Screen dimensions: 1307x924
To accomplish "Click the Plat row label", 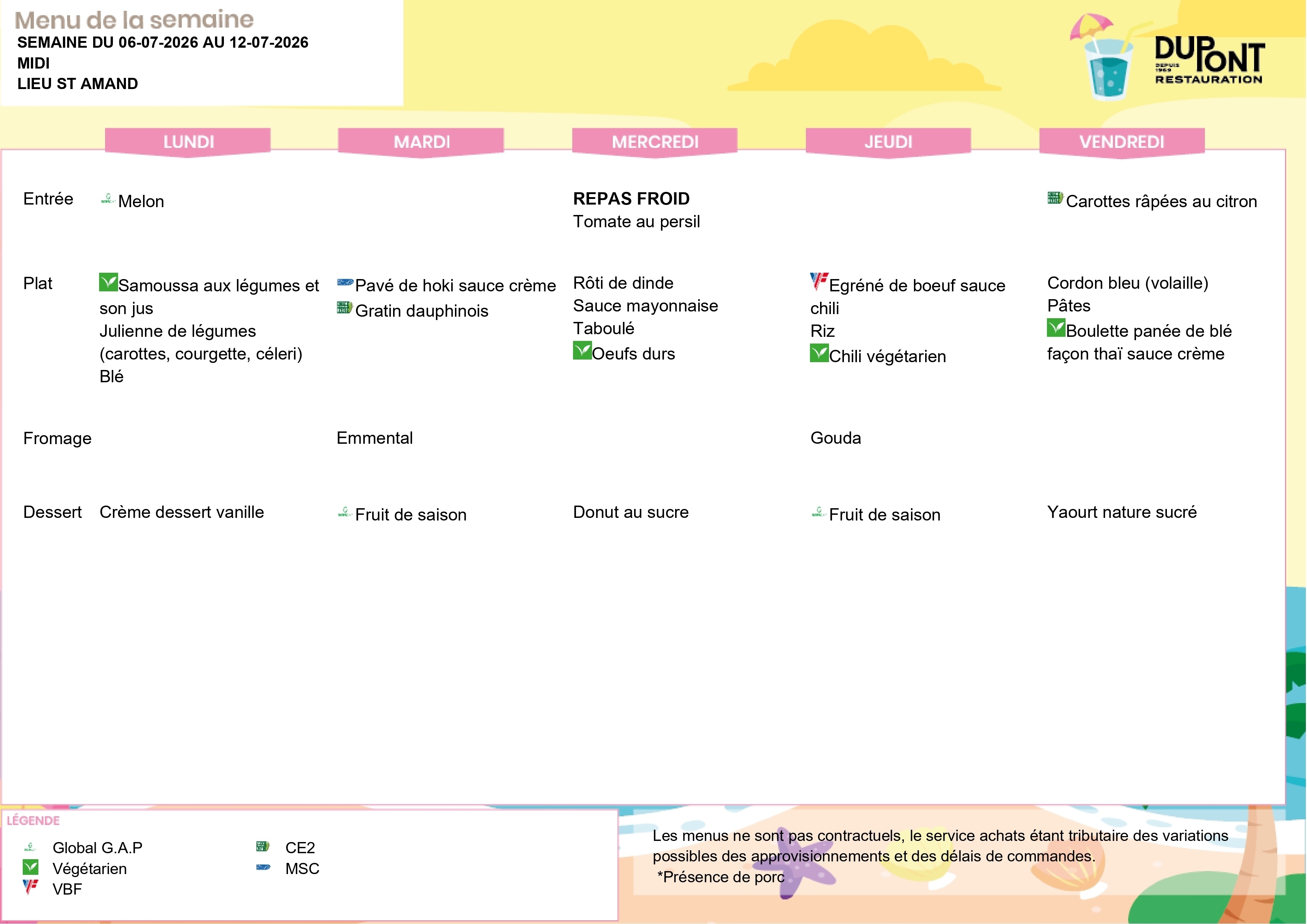I will click(x=38, y=283).
